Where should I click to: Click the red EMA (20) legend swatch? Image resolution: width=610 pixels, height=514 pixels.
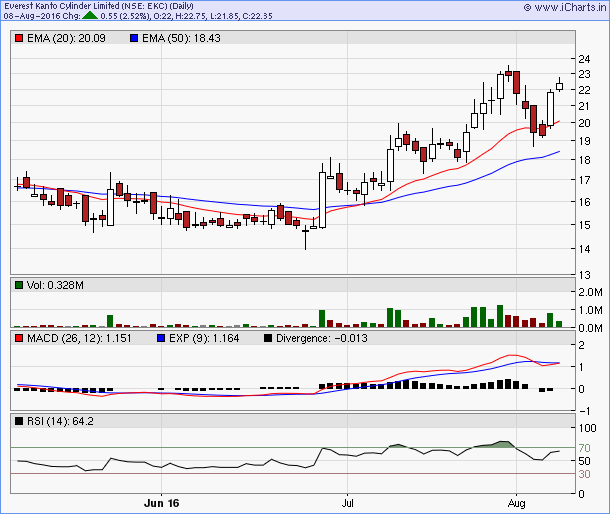[19, 38]
